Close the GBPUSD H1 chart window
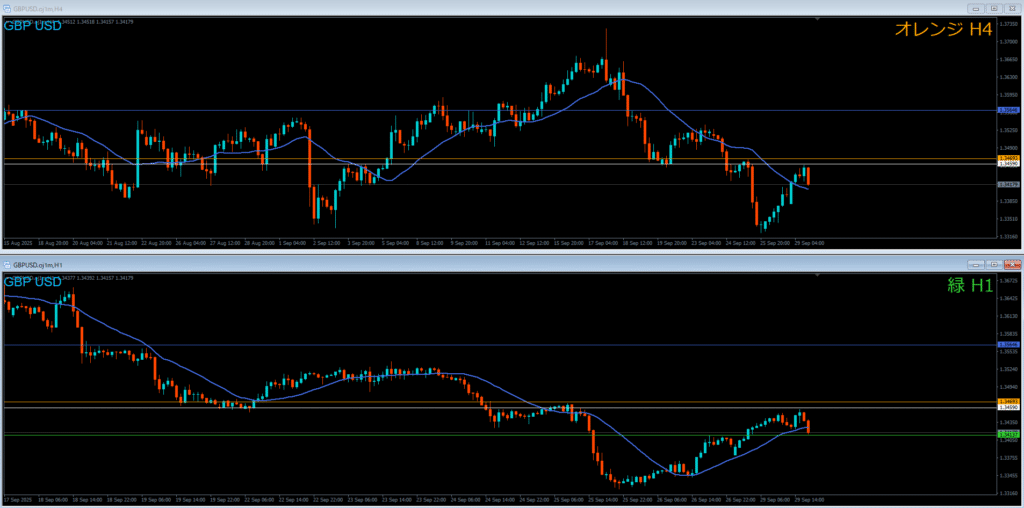This screenshot has width=1024, height=508. (x=1010, y=264)
